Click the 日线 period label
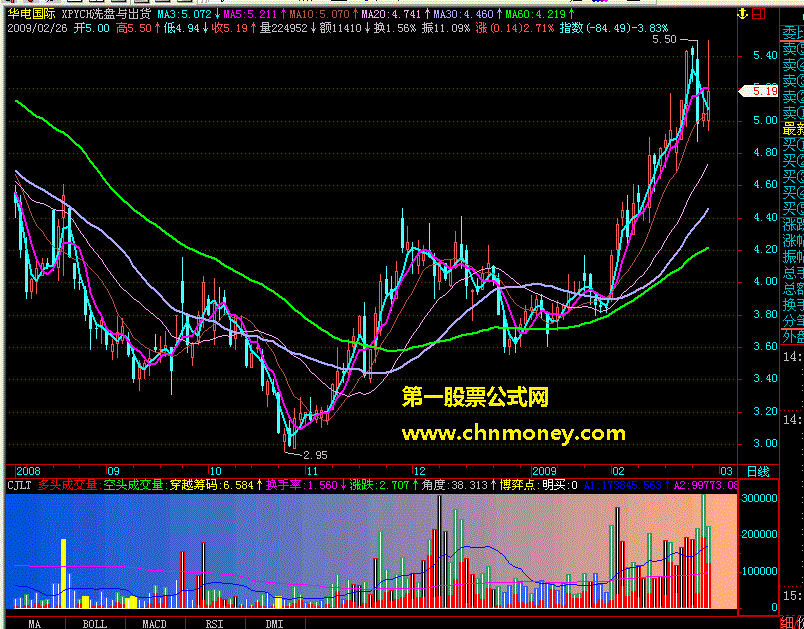Screen dimensions: 804x629 (x=758, y=471)
